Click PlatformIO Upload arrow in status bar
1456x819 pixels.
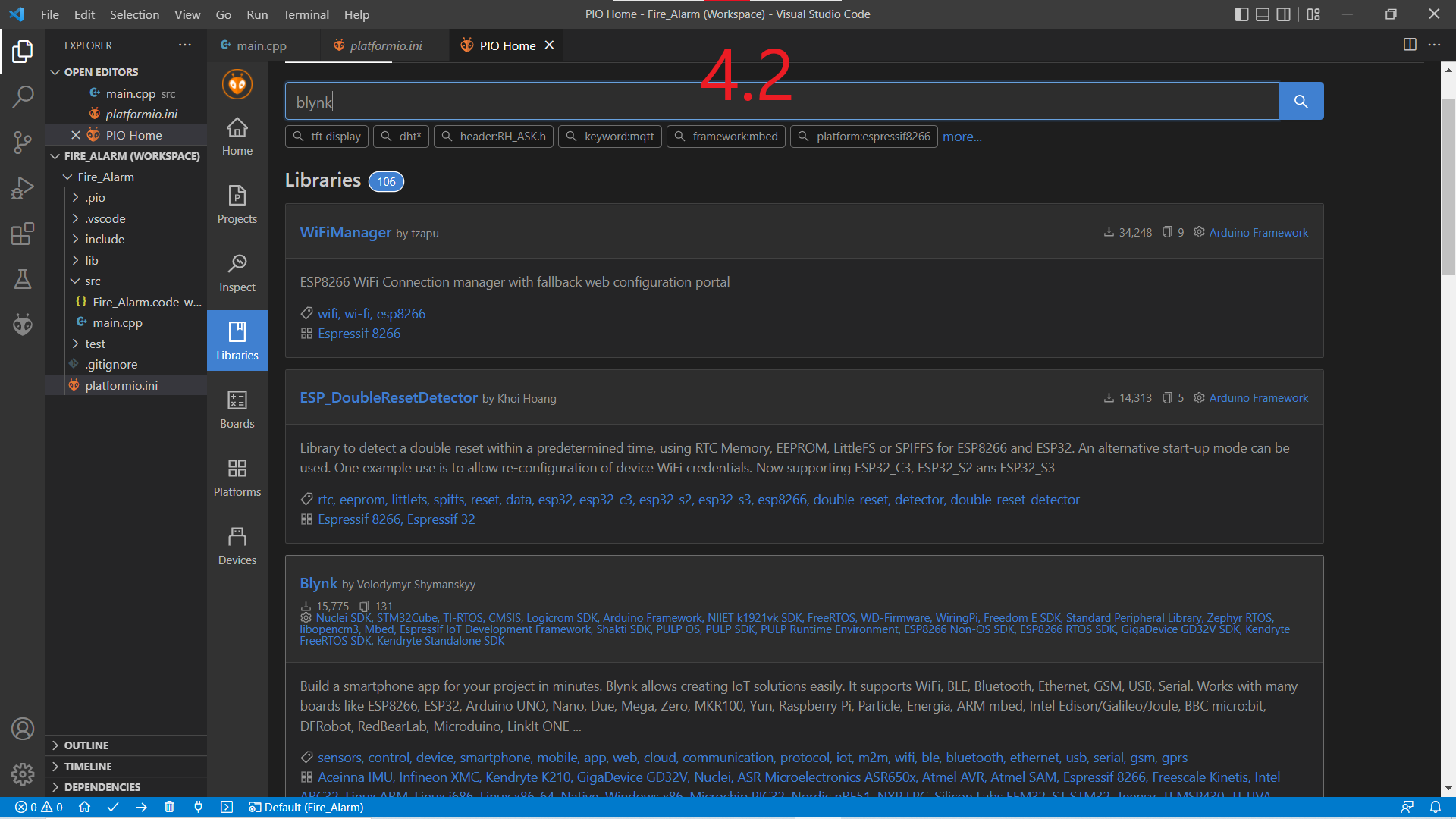pos(141,807)
